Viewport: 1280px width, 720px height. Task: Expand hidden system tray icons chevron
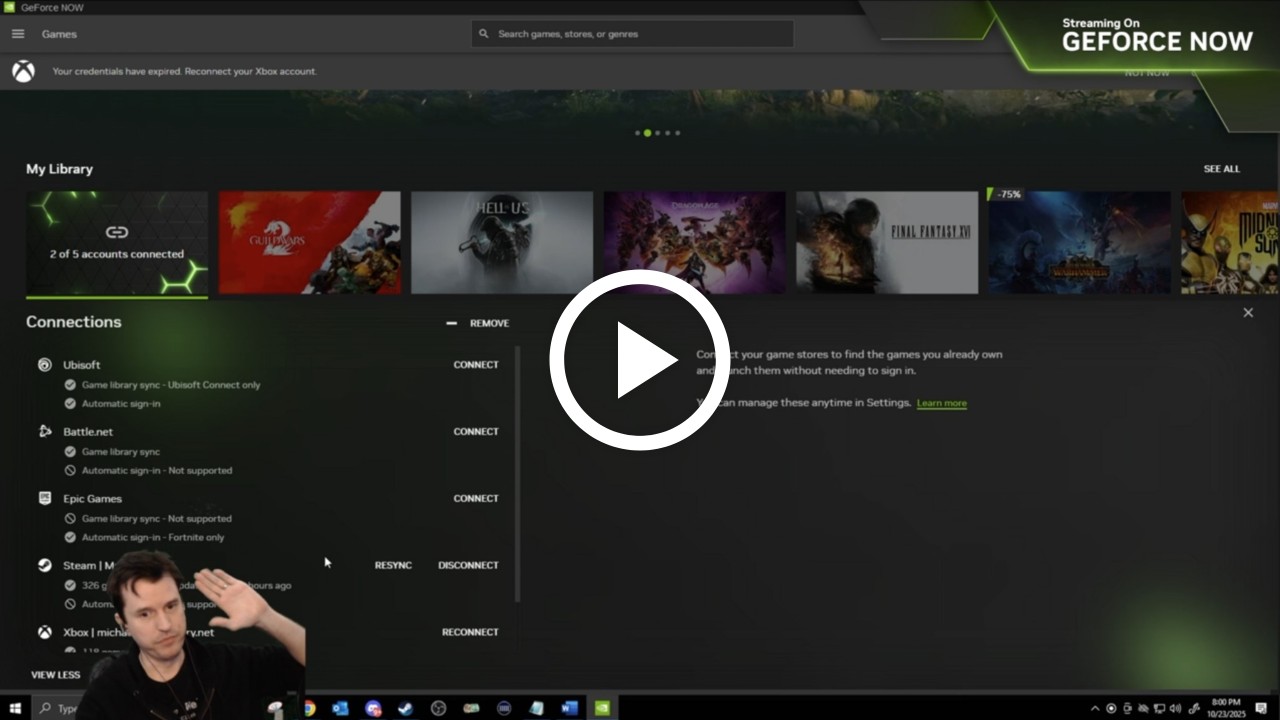coord(1094,708)
